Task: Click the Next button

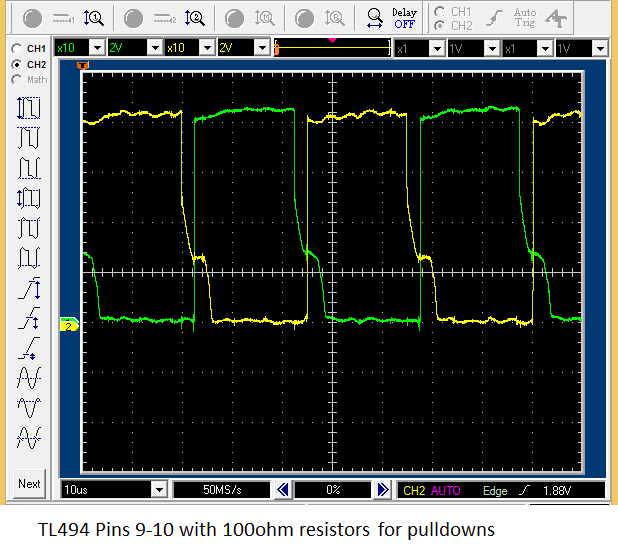Action: click(29, 484)
